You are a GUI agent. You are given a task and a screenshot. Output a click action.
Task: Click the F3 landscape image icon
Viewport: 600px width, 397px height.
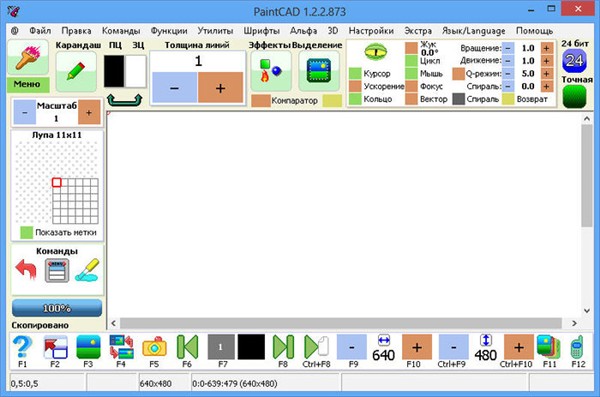click(88, 347)
